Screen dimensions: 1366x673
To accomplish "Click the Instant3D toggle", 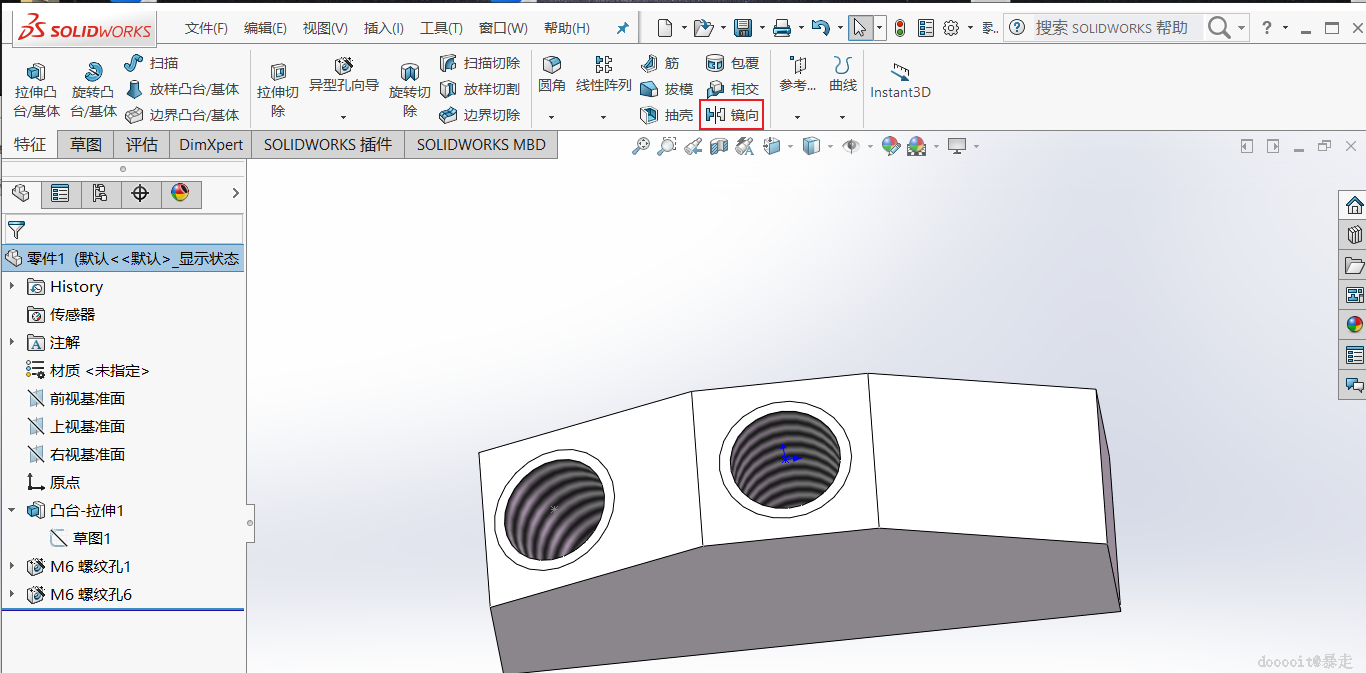I will pyautogui.click(x=900, y=81).
